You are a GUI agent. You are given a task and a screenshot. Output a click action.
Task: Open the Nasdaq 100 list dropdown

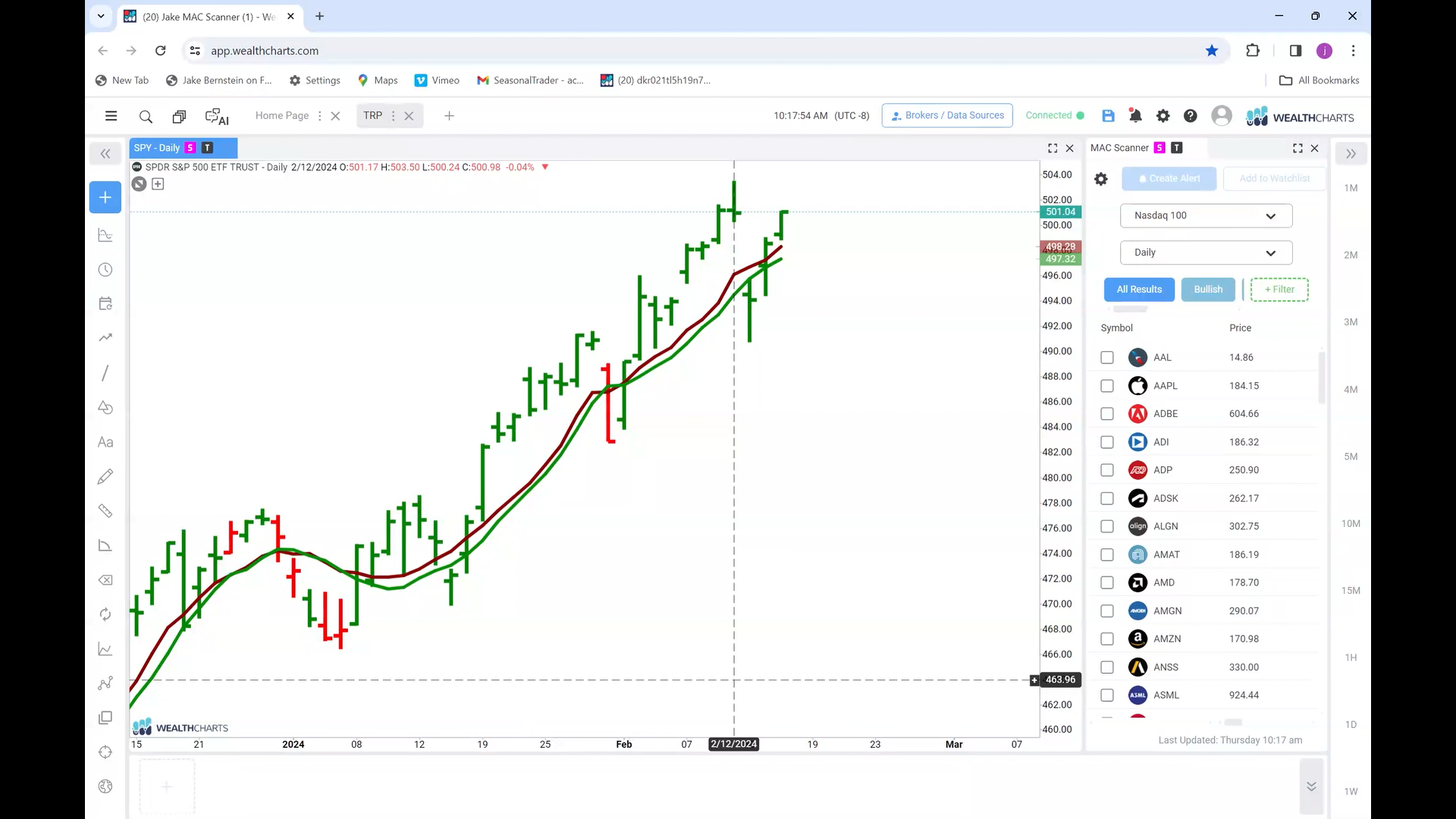[x=1206, y=215]
